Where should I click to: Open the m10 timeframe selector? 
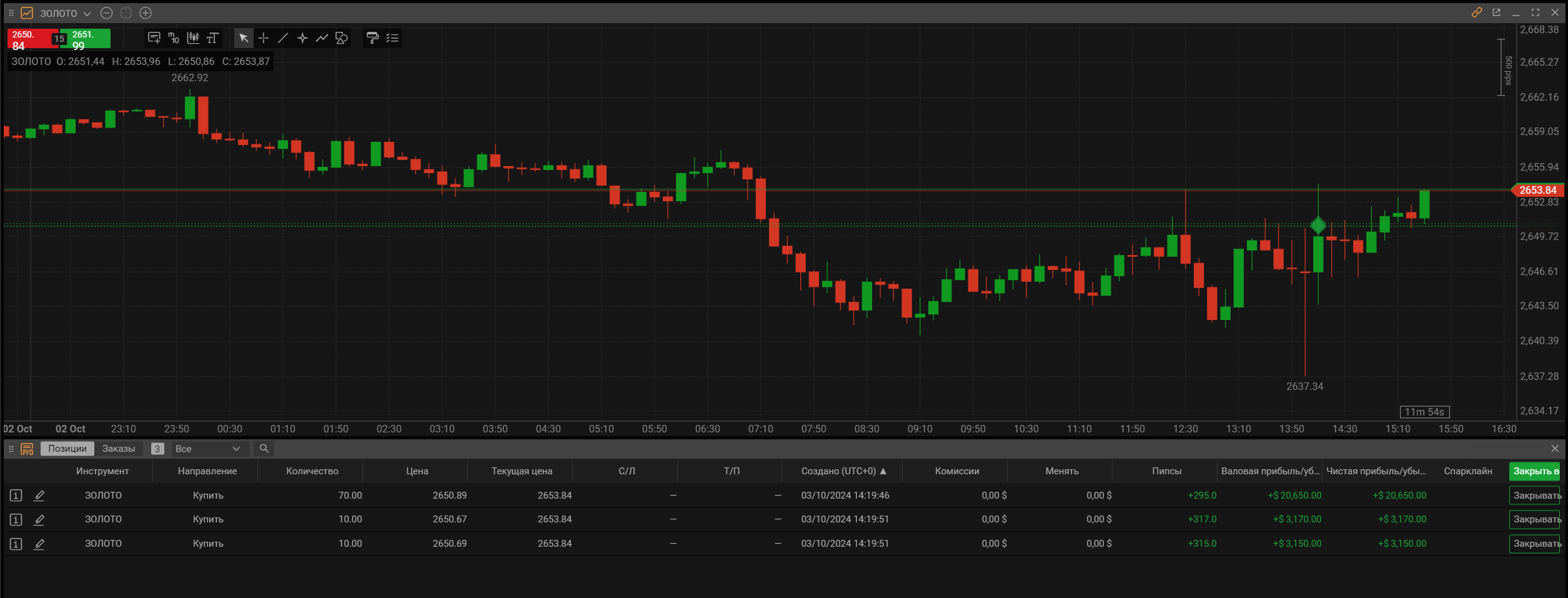174,38
